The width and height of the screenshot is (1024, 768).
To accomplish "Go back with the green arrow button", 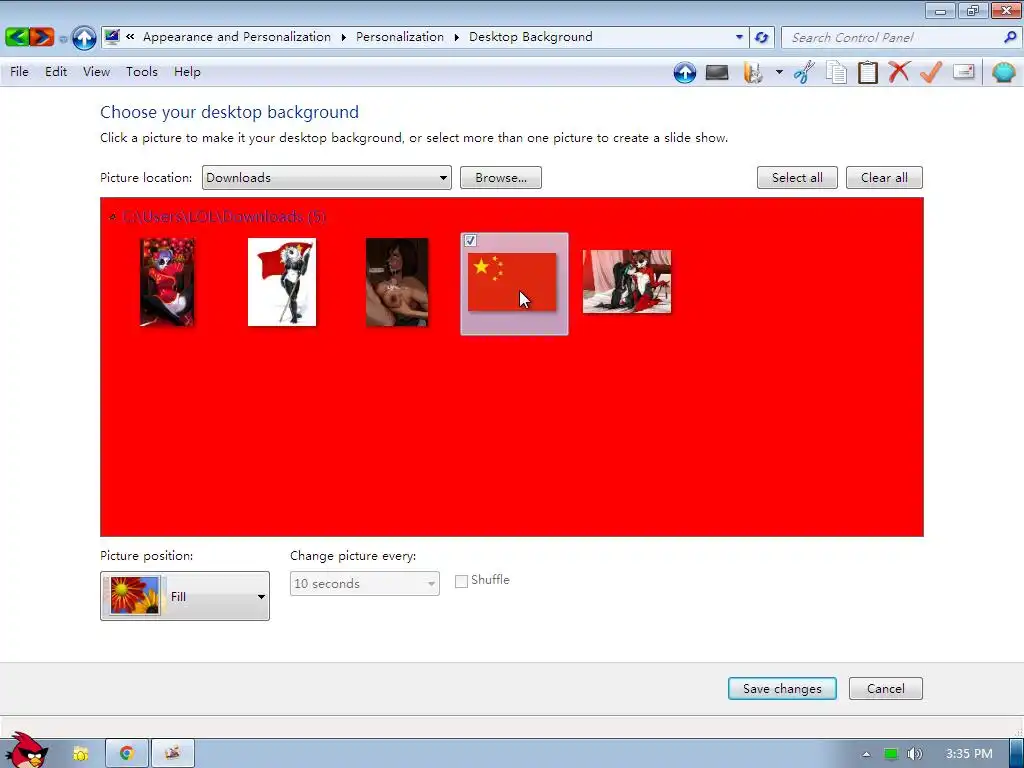I will tap(17, 37).
